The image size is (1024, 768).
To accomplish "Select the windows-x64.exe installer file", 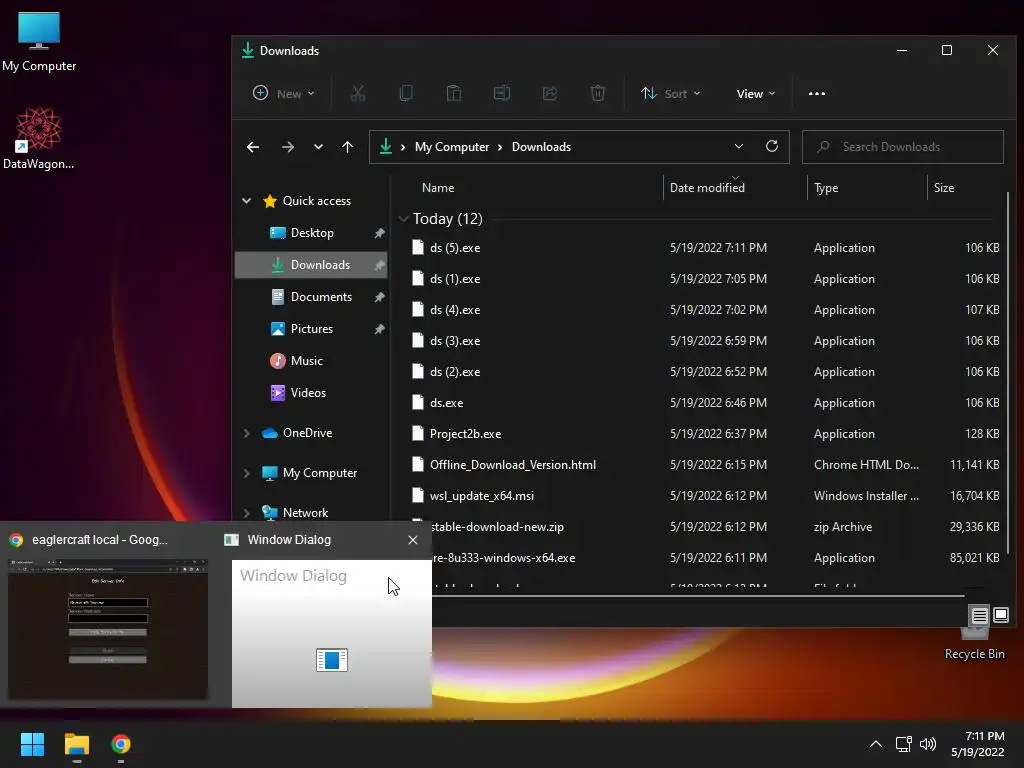I will tap(717, 558).
